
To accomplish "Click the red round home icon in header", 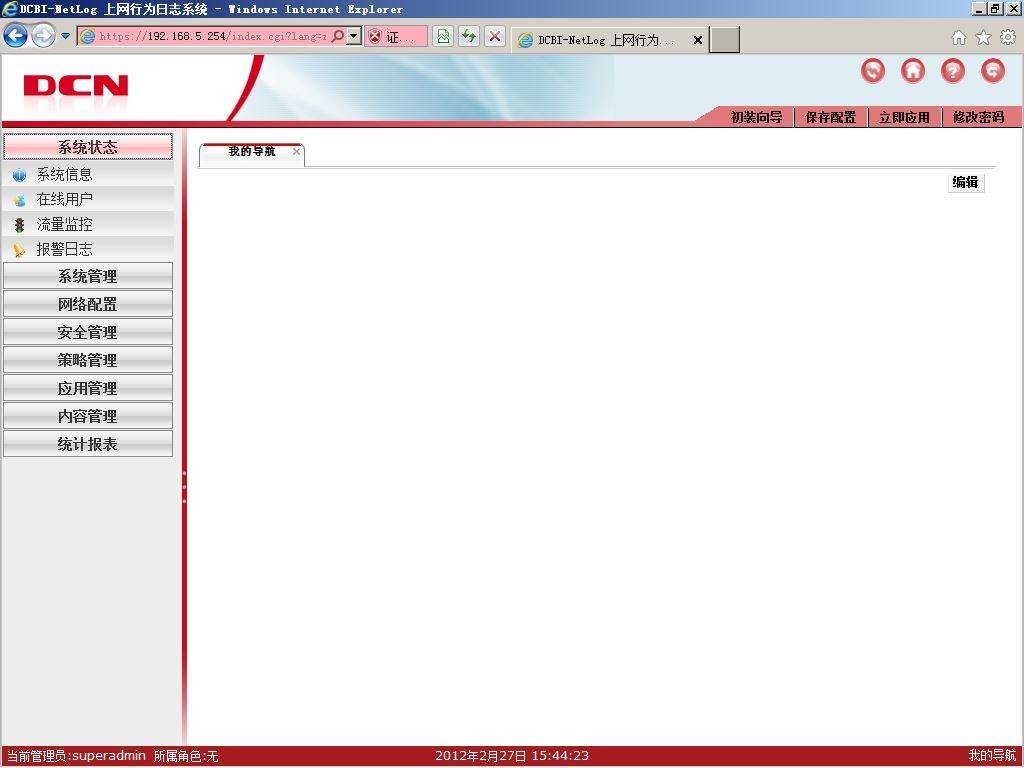I will 913,71.
